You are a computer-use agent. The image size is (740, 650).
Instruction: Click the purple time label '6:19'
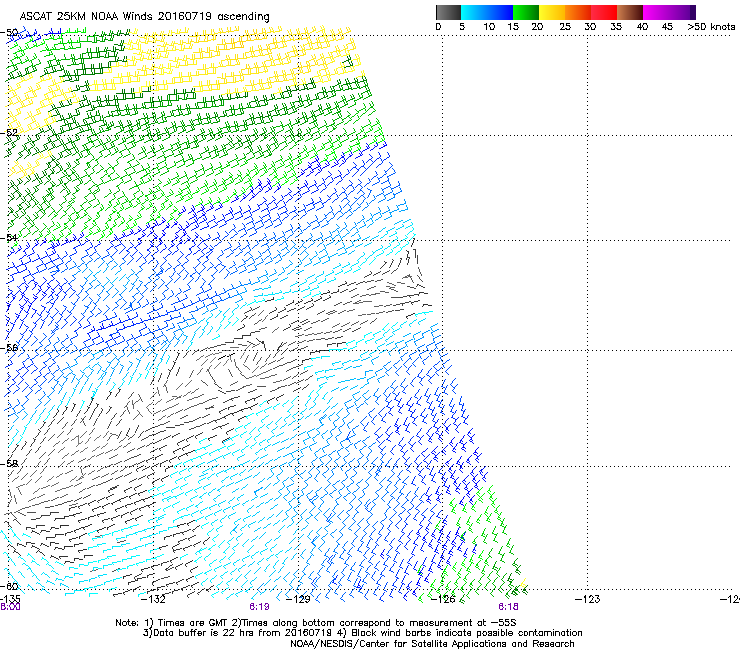click(x=259, y=607)
